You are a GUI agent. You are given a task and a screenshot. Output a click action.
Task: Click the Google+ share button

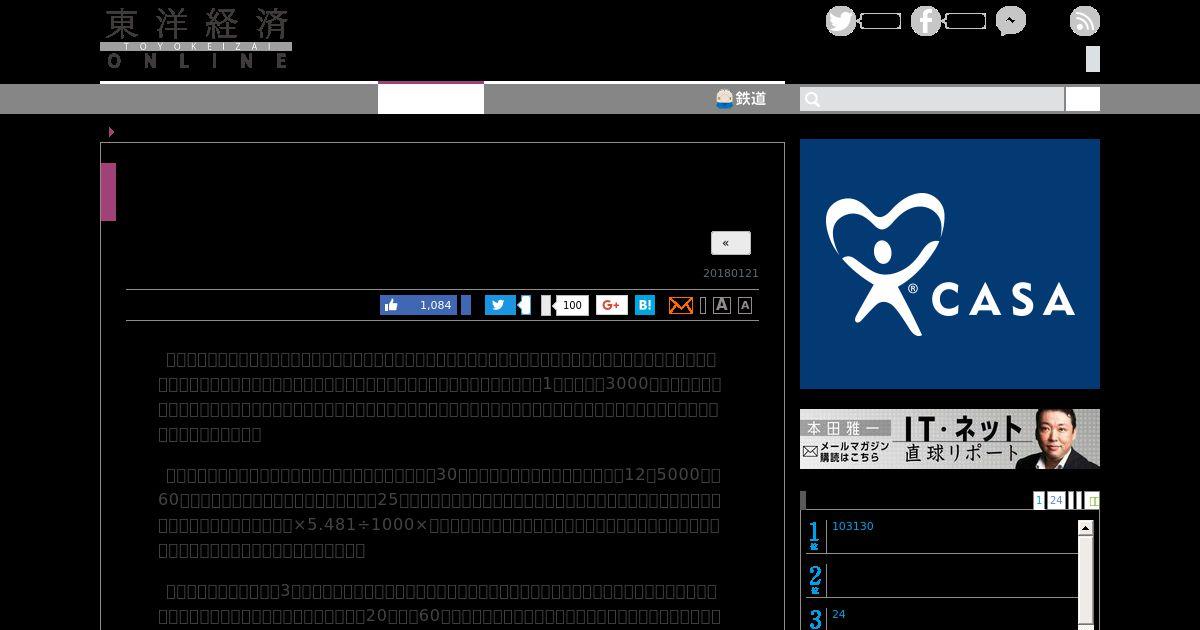612,305
